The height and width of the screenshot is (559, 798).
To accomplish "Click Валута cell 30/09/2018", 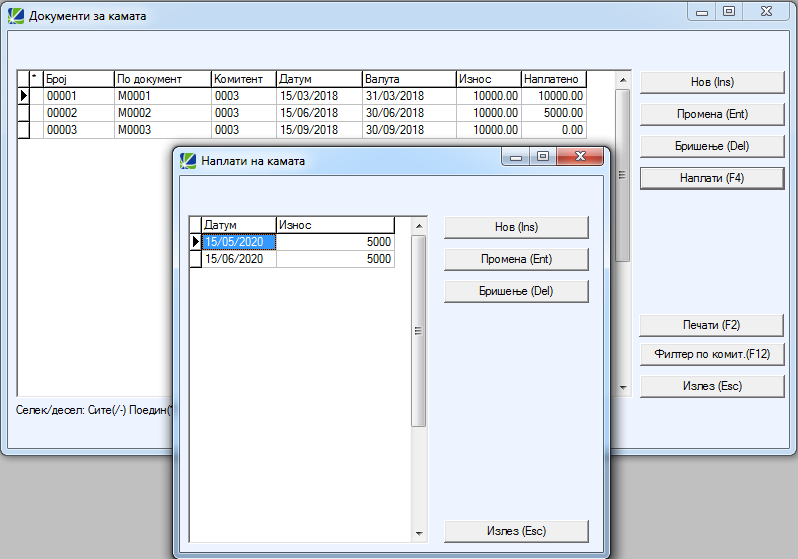I will tap(409, 130).
